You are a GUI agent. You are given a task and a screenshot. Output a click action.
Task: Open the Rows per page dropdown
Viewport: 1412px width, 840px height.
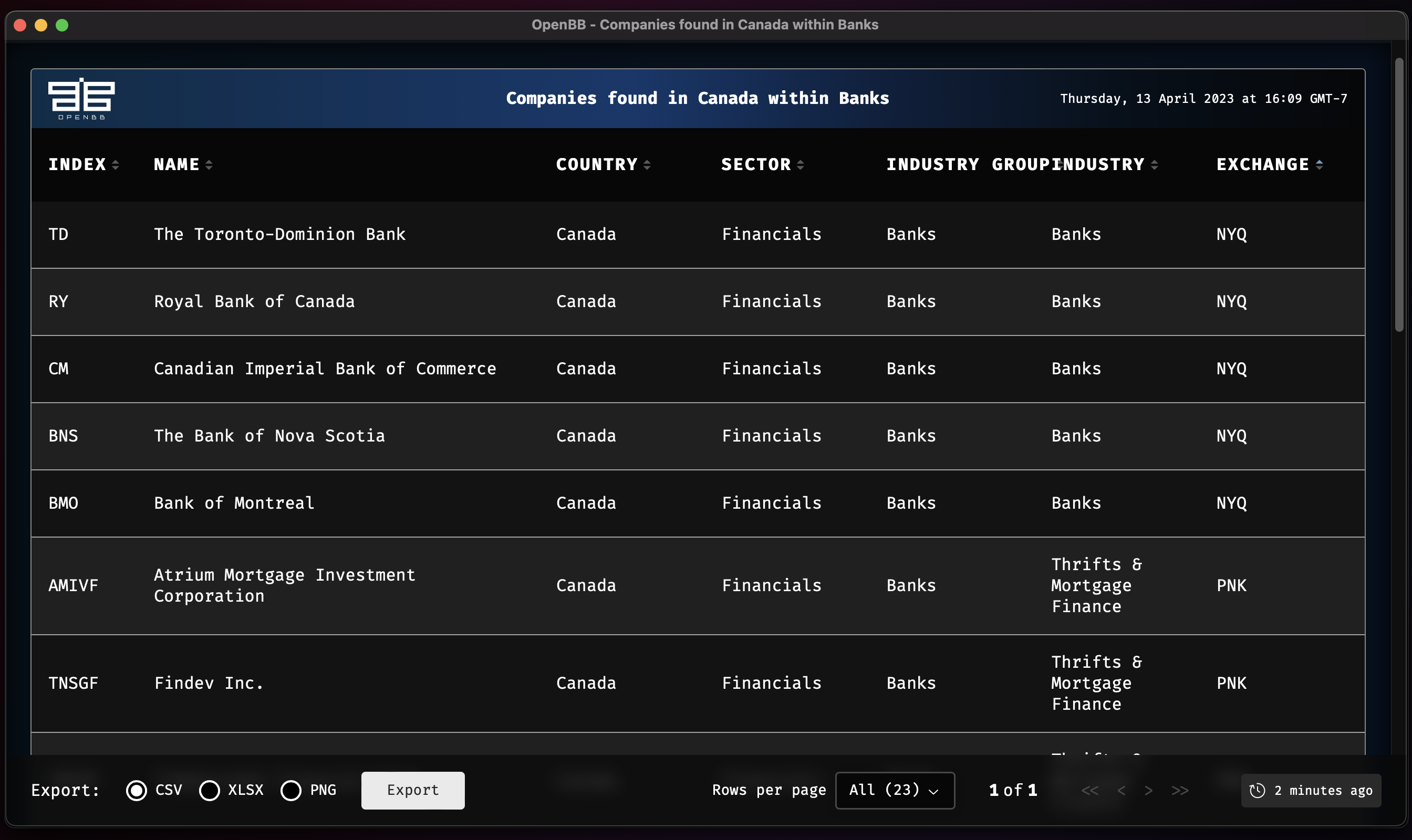click(x=895, y=790)
